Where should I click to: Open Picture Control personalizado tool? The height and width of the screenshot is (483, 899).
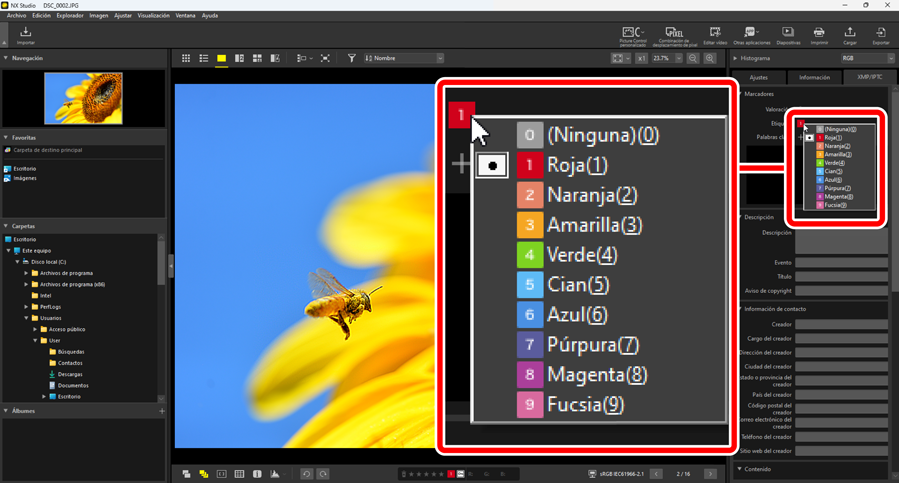tap(632, 35)
